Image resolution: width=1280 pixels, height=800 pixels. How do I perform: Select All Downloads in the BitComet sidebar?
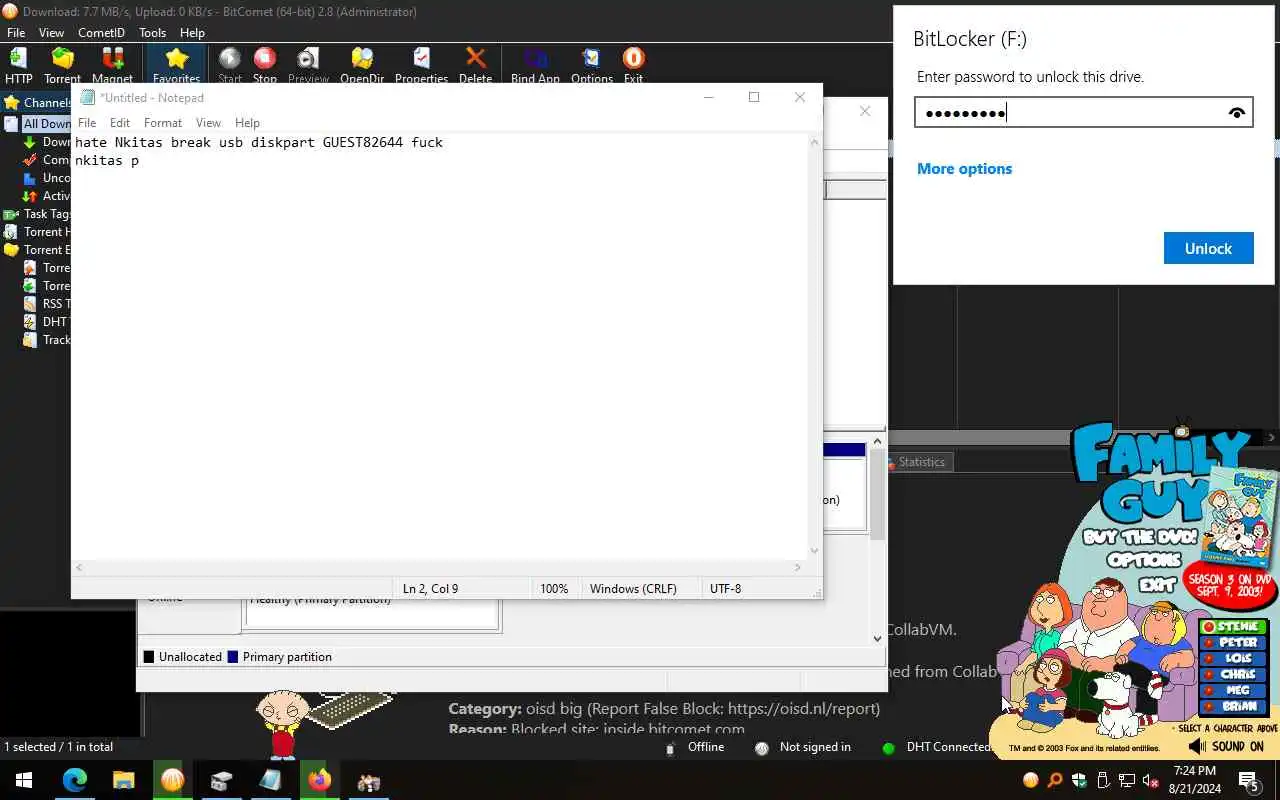click(x=38, y=124)
